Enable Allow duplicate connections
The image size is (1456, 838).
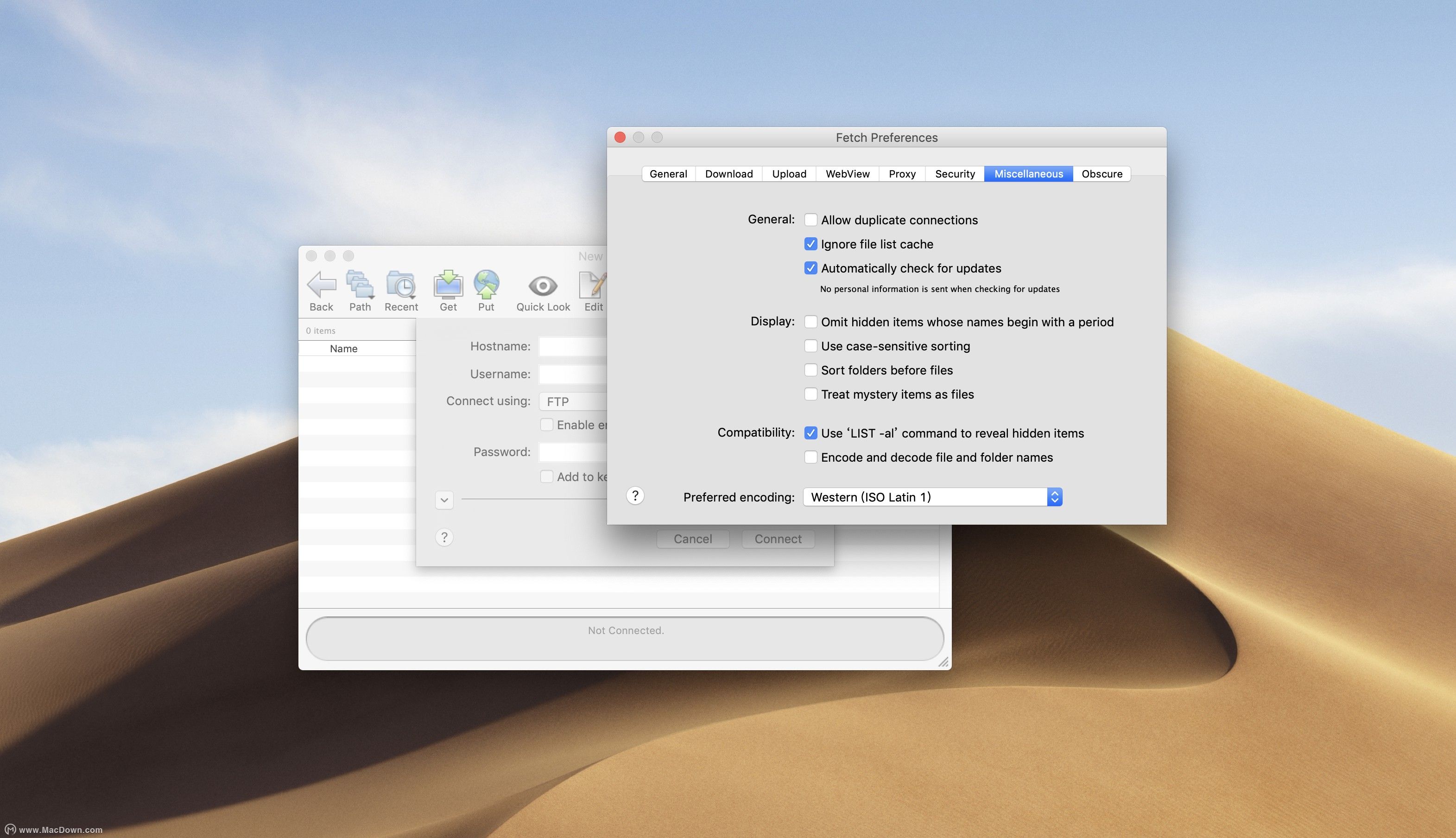click(810, 219)
